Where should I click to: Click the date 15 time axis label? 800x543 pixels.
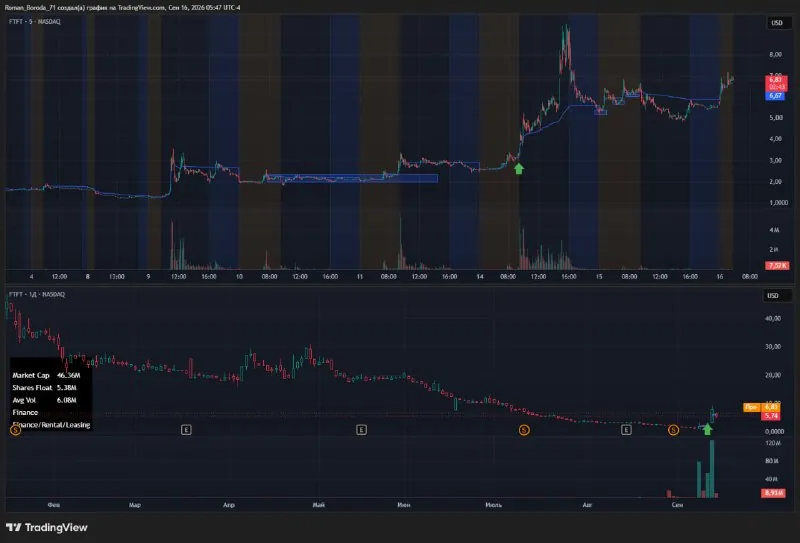(x=599, y=277)
